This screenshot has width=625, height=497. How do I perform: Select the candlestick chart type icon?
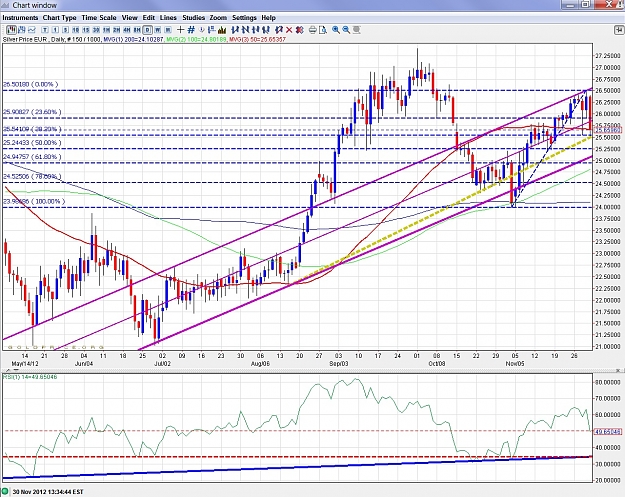click(x=11, y=30)
